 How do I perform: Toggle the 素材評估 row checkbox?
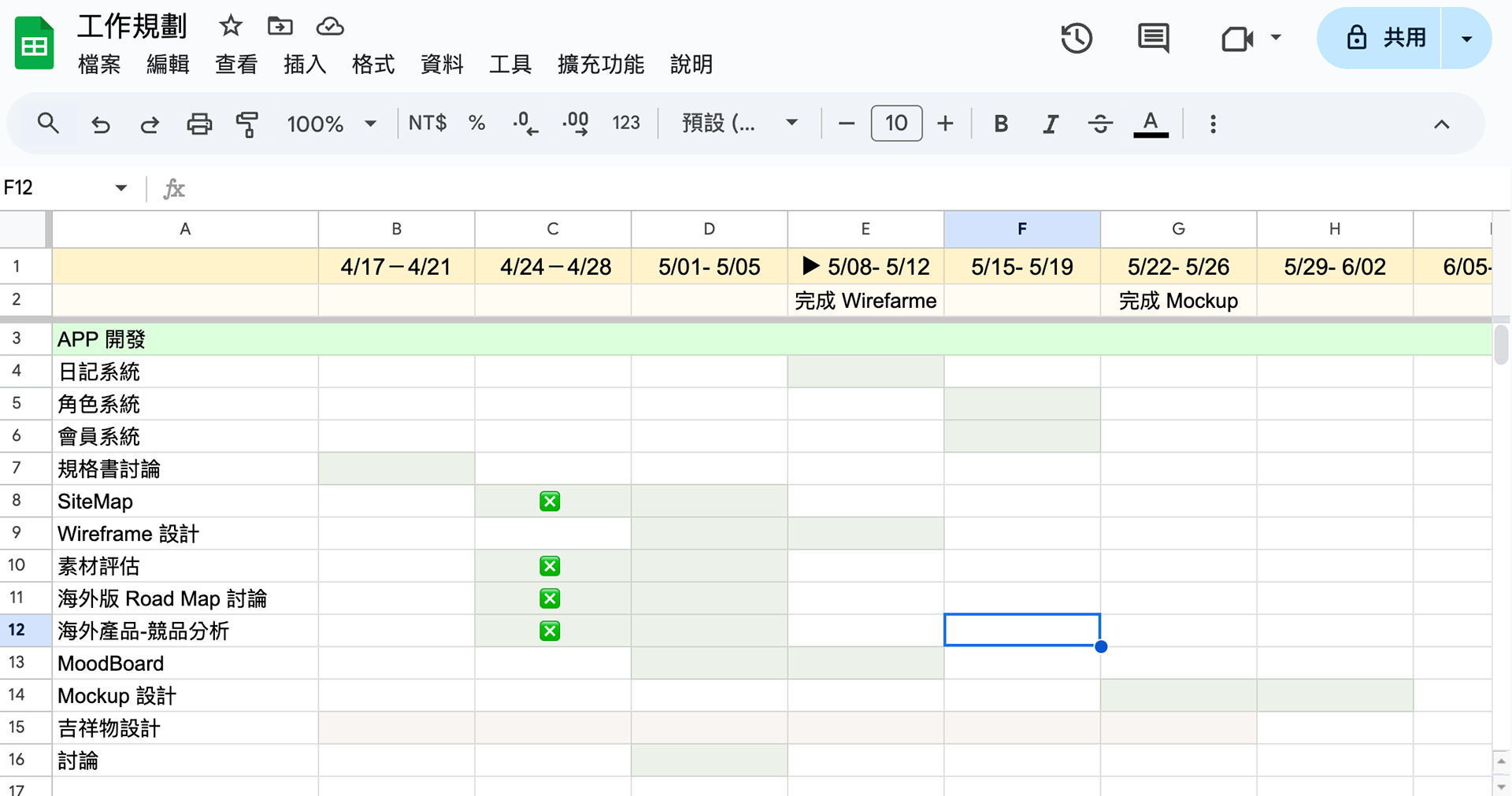(550, 566)
